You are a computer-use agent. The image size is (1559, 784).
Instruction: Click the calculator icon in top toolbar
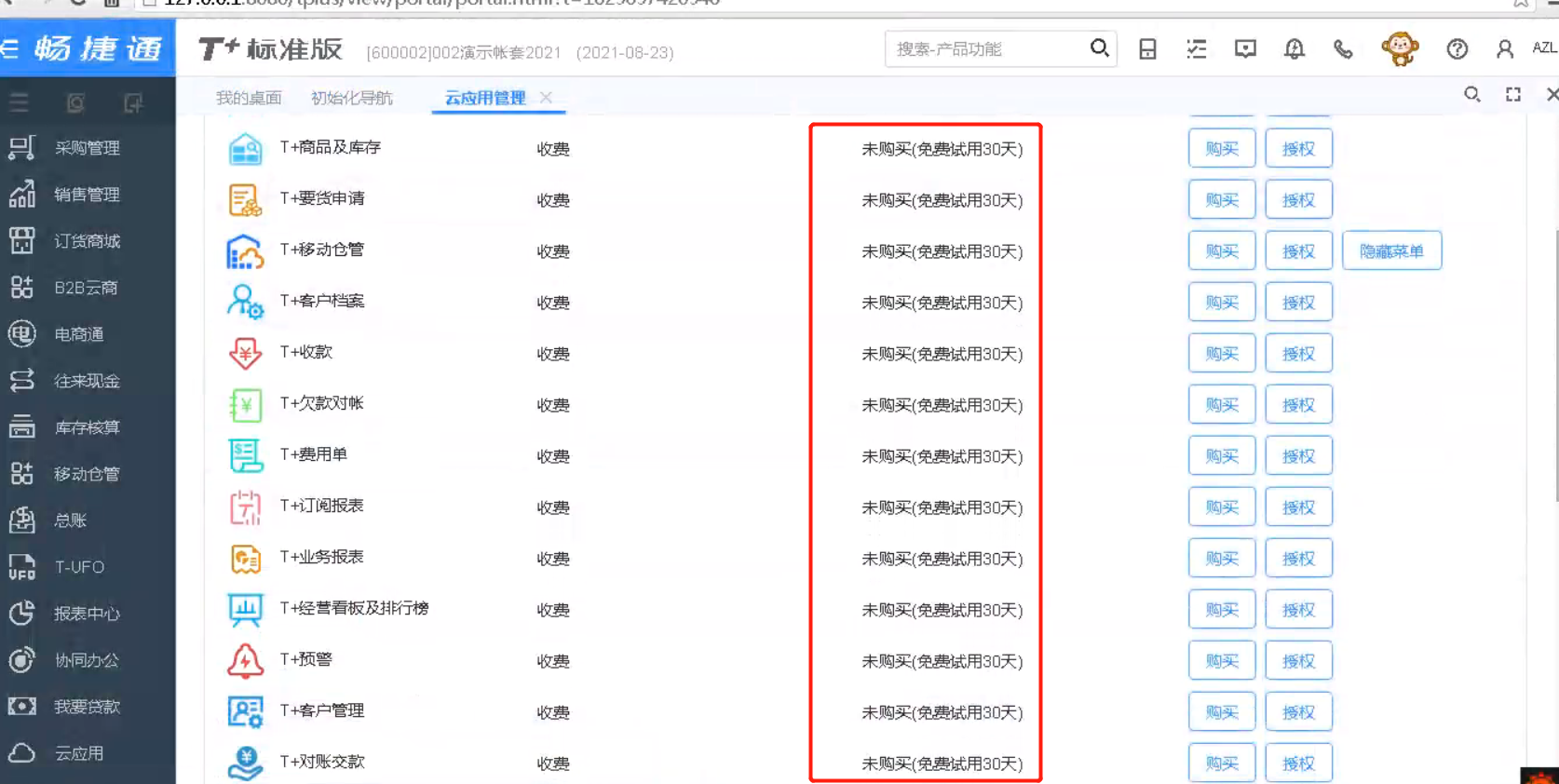point(1147,49)
